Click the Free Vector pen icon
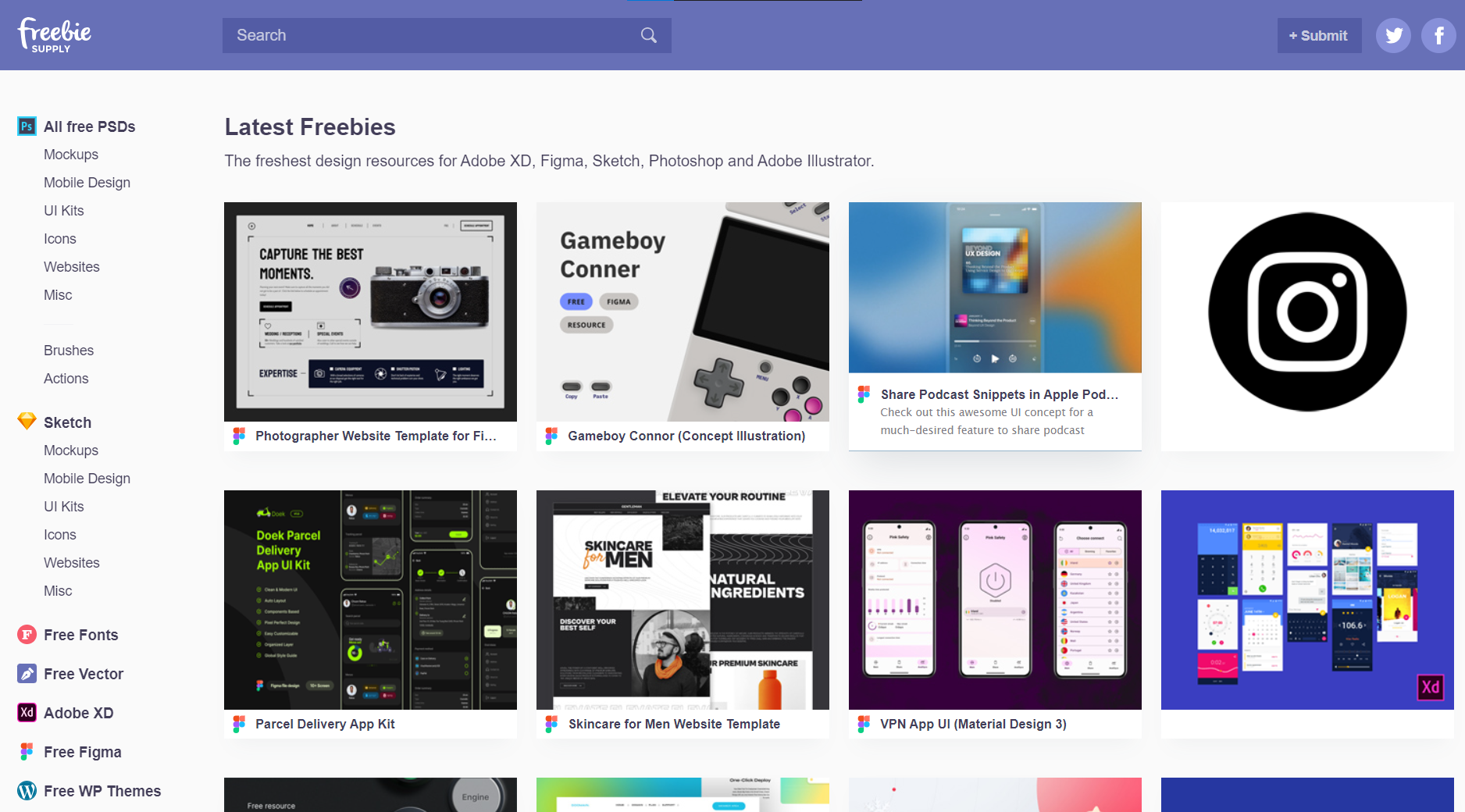This screenshot has height=812, width=1465. [x=27, y=673]
